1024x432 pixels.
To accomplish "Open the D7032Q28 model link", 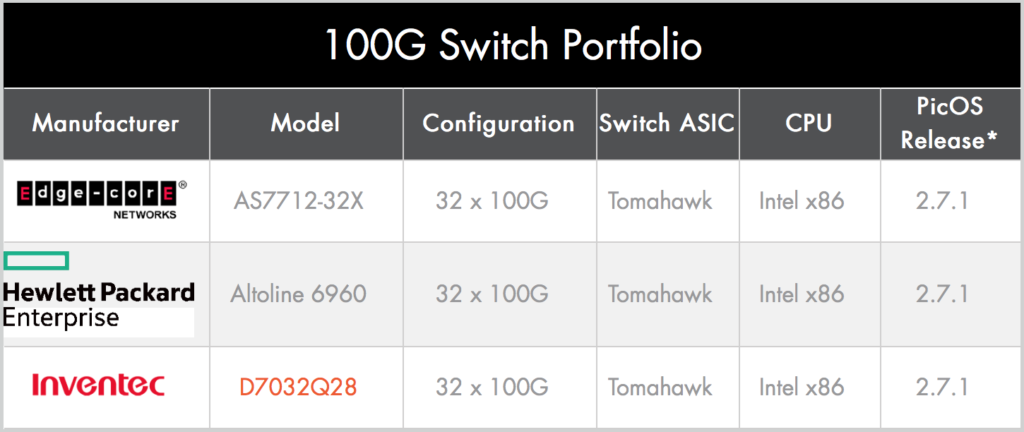I will (x=298, y=388).
